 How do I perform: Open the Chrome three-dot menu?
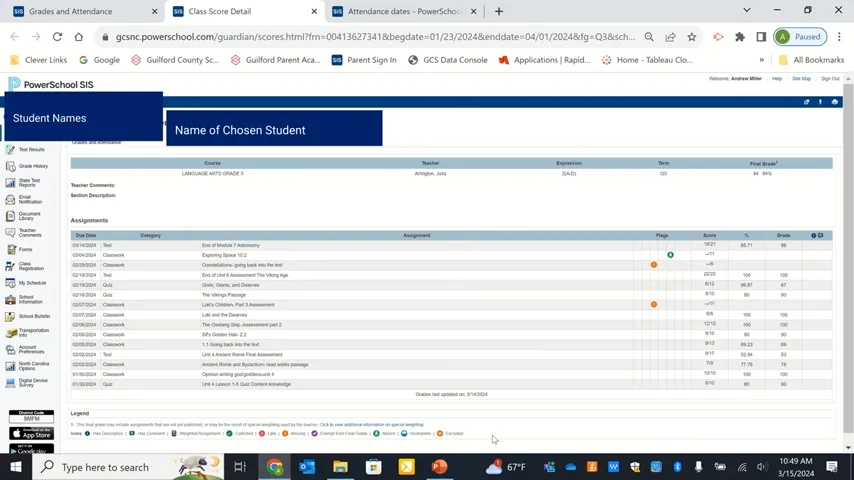(x=838, y=37)
